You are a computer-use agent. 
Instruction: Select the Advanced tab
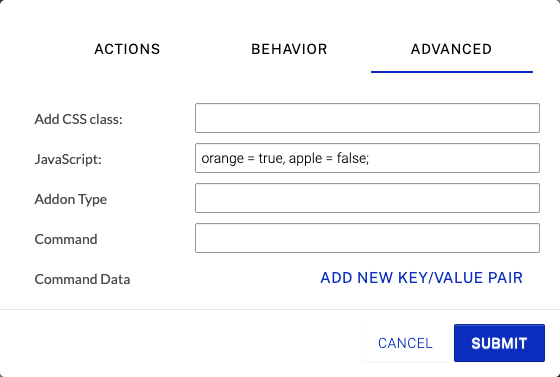point(451,49)
